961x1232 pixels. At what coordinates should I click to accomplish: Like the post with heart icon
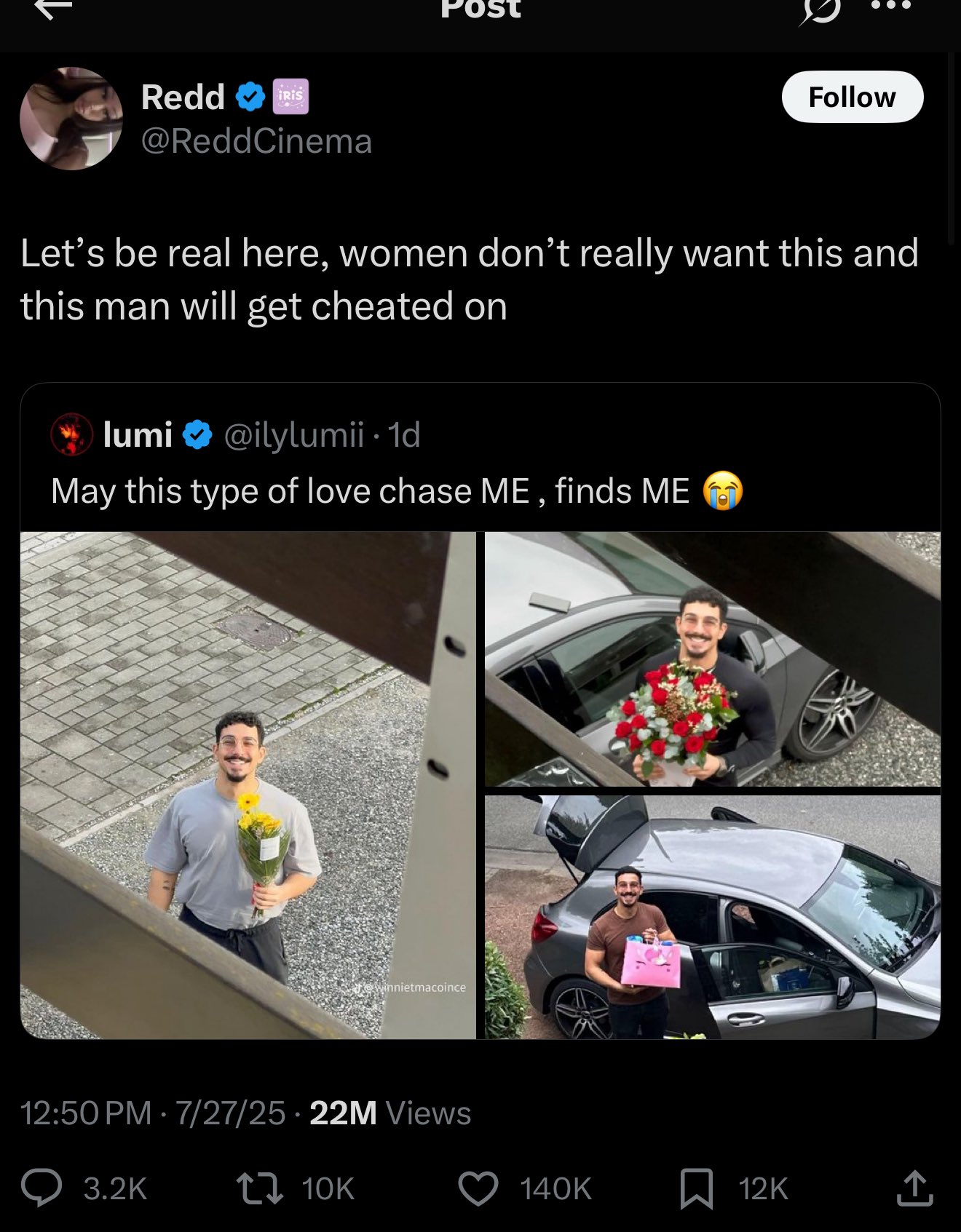point(478,1188)
